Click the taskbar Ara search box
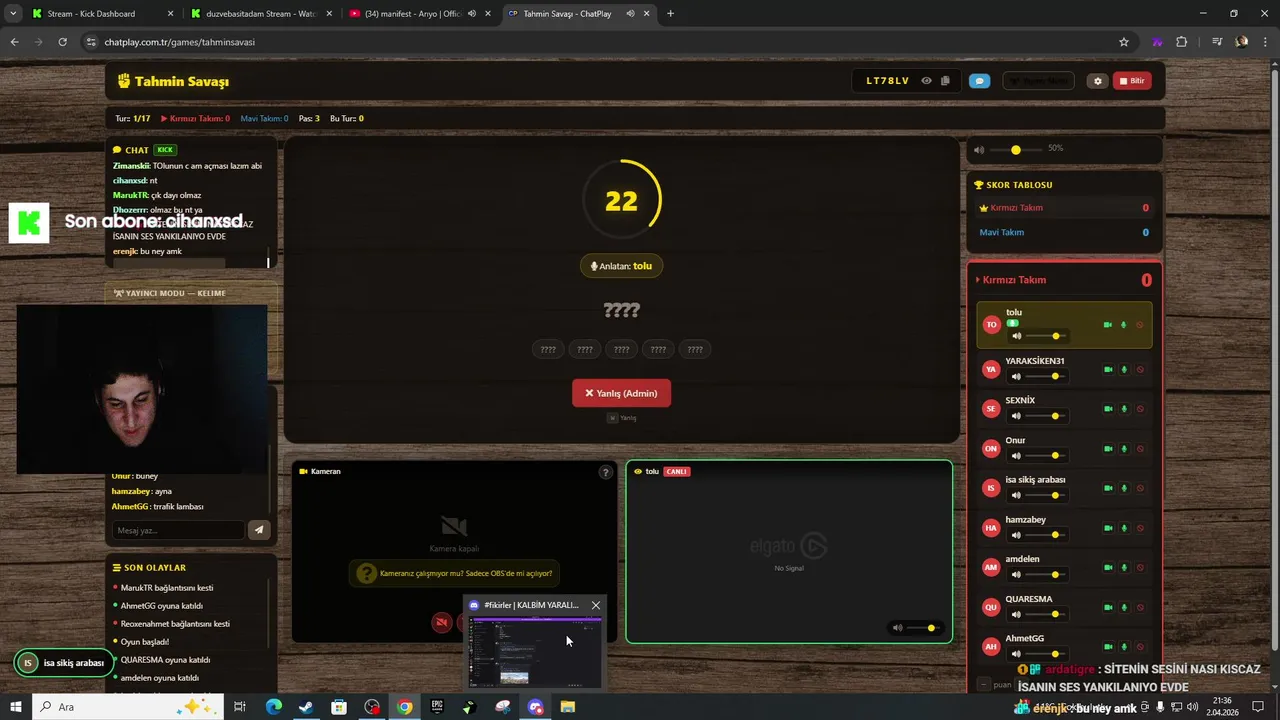 tap(128, 707)
